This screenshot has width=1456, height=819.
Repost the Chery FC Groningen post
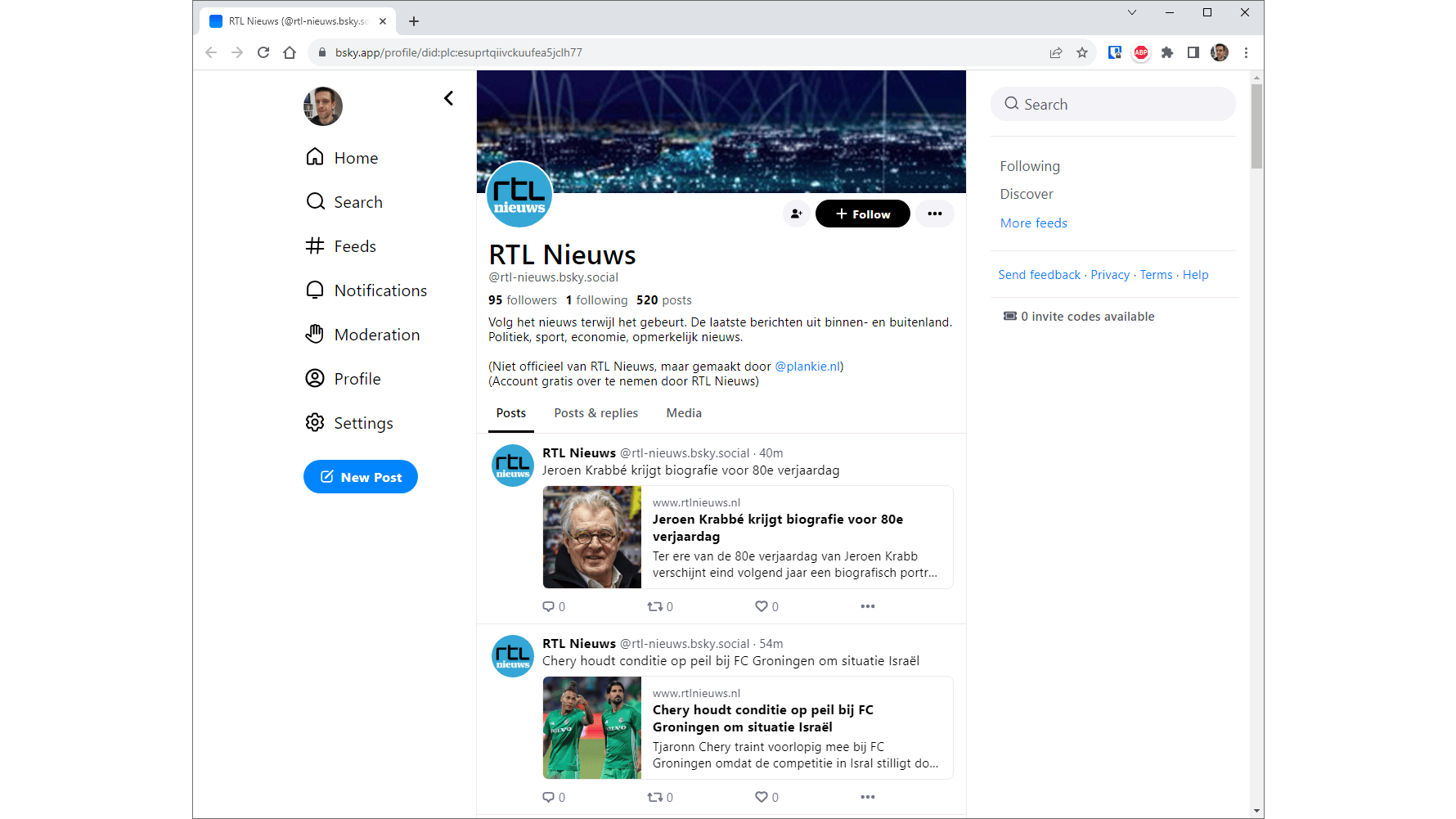coord(660,797)
